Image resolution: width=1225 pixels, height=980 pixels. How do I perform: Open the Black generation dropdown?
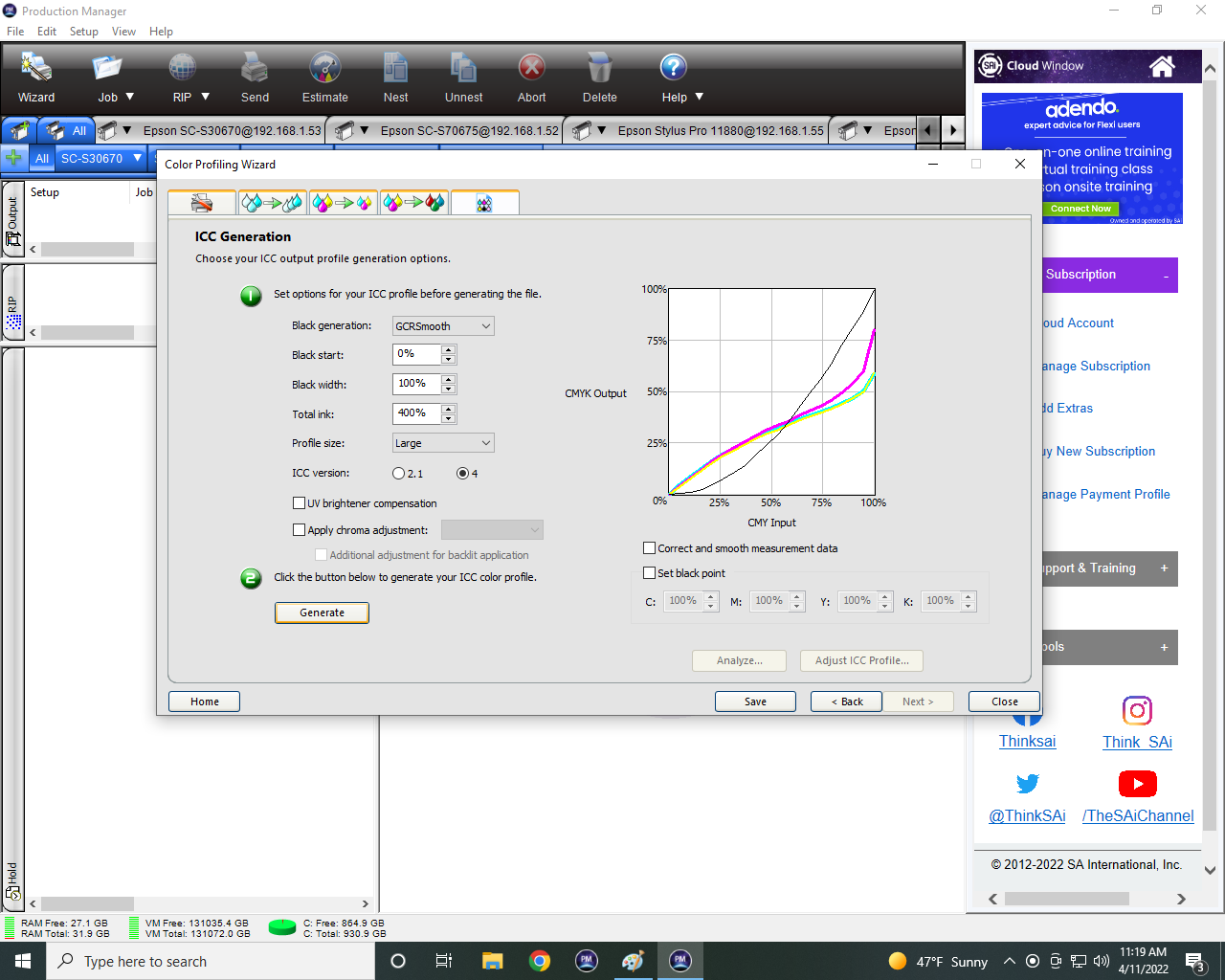(443, 326)
